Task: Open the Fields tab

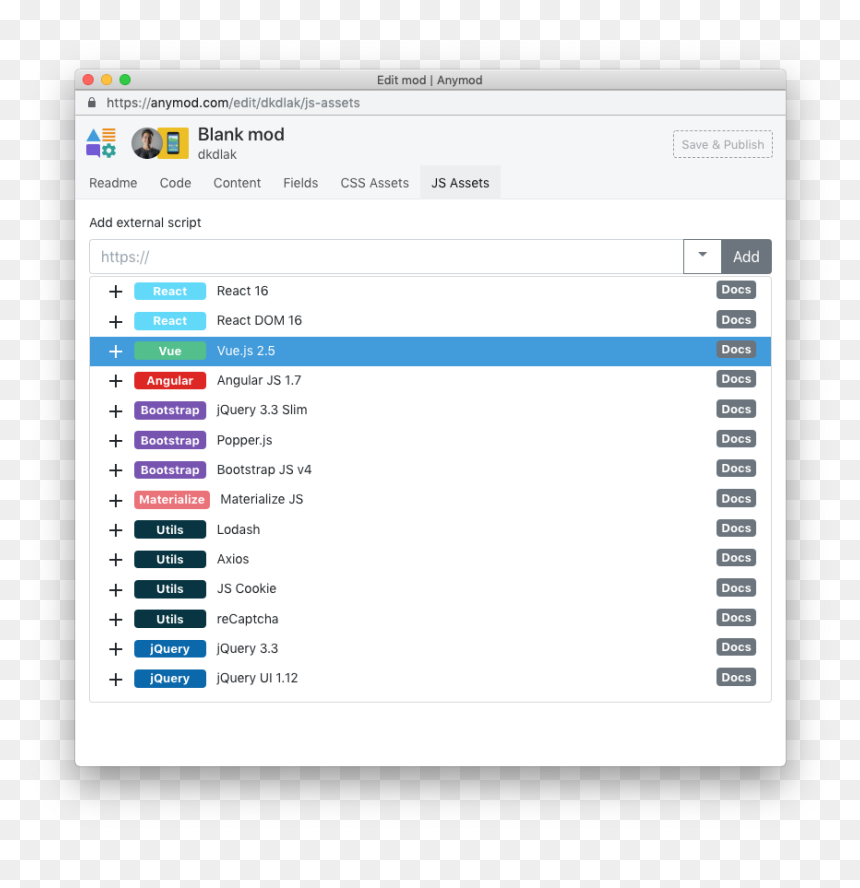Action: coord(301,183)
